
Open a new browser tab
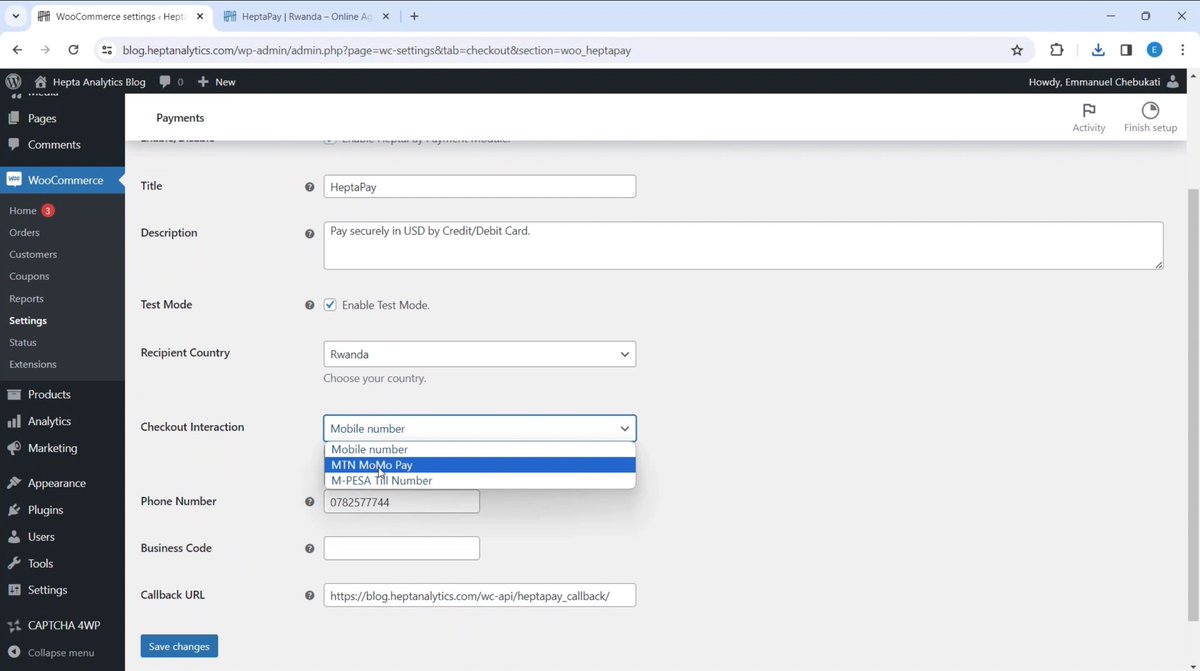[414, 16]
